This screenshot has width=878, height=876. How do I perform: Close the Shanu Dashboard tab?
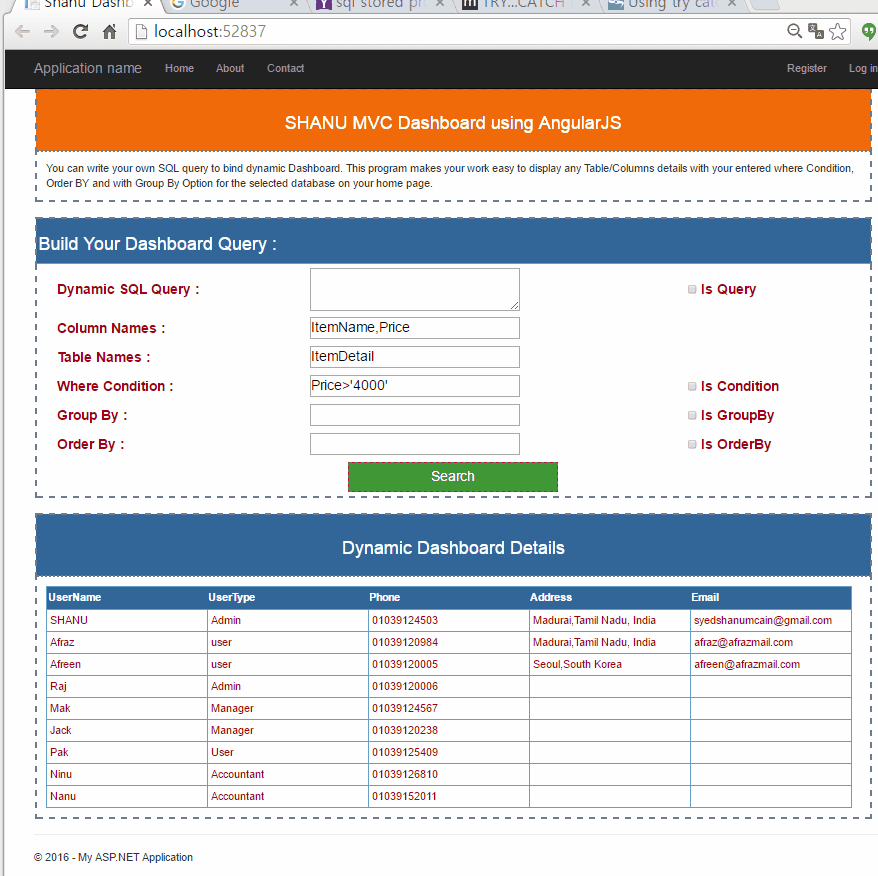coord(148,3)
